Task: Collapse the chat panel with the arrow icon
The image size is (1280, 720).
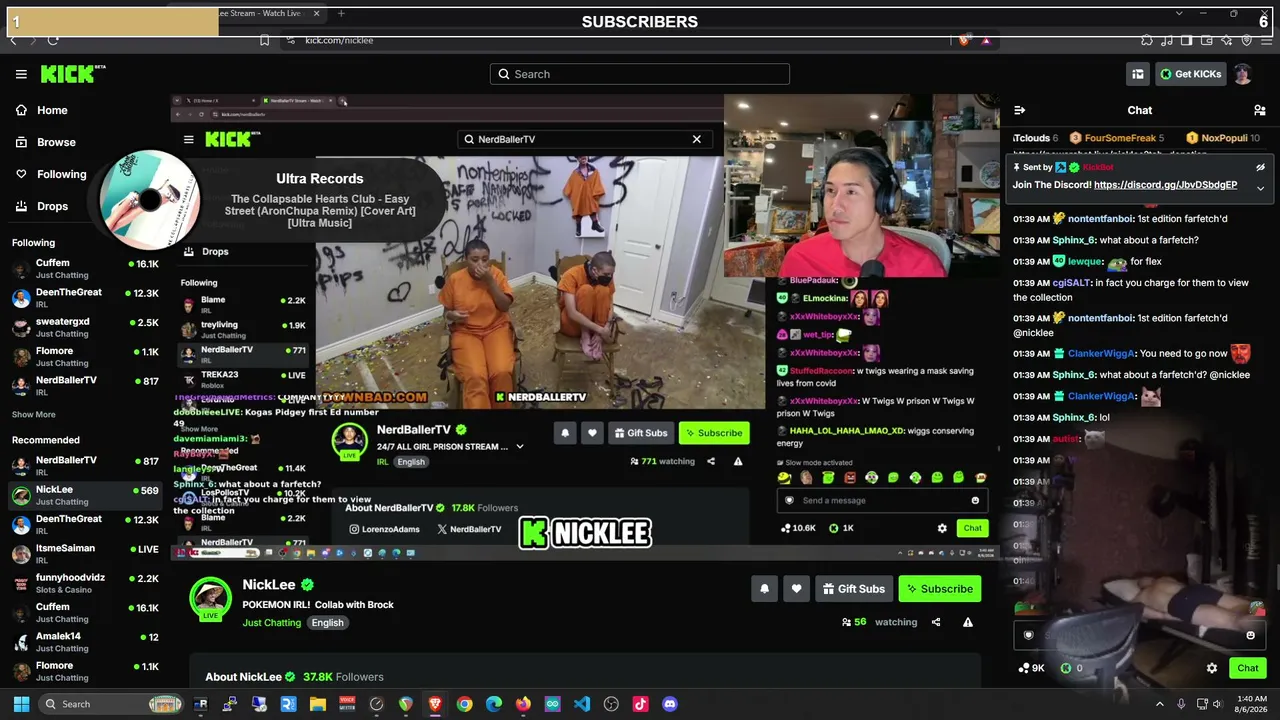Action: point(1020,110)
